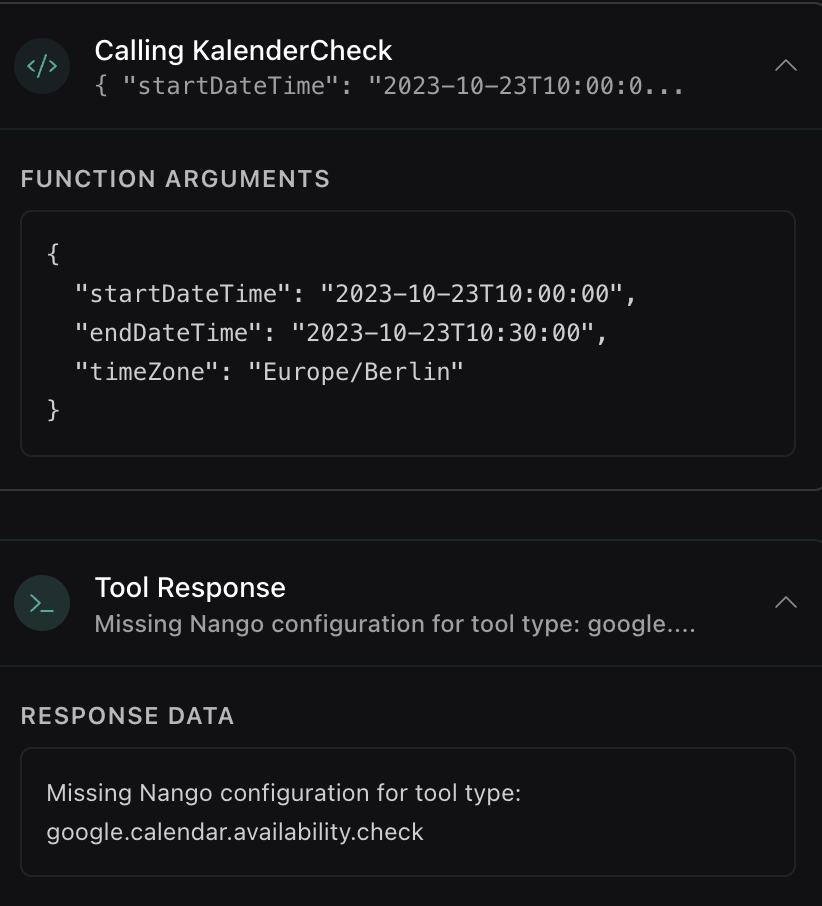Image resolution: width=822 pixels, height=906 pixels.
Task: Click the truncated startDateTime preview under KalenderCheck
Action: pyautogui.click(x=389, y=86)
